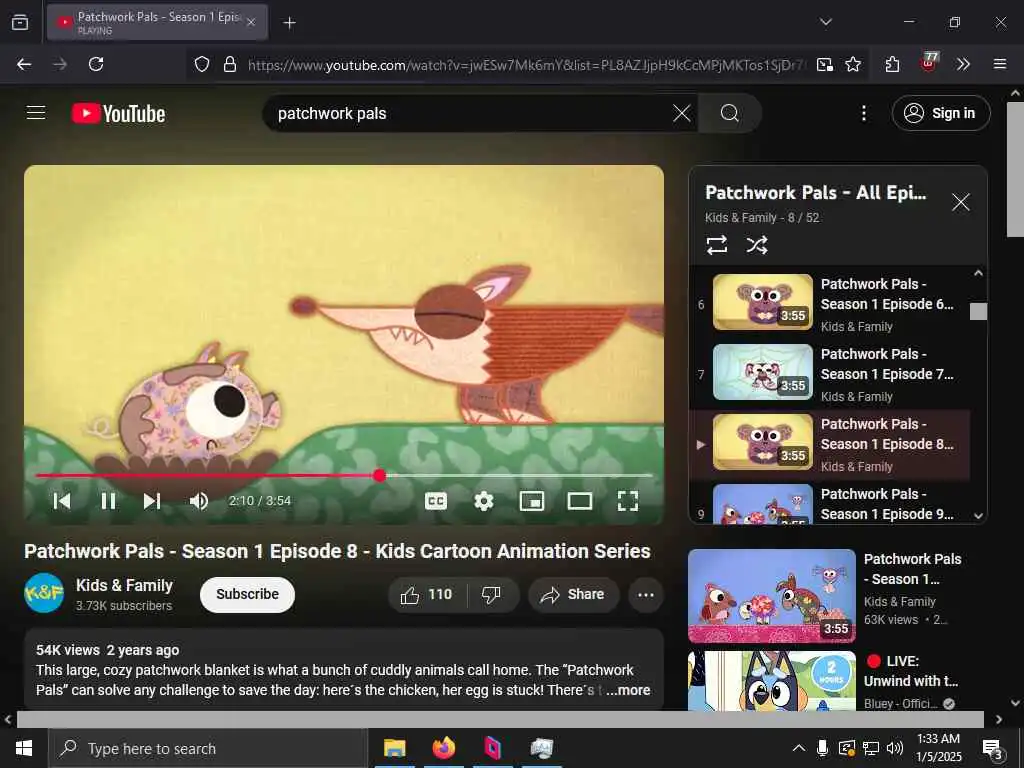Screen dimensions: 1024x768
Task: Show hidden system tray icons
Action: (798, 748)
